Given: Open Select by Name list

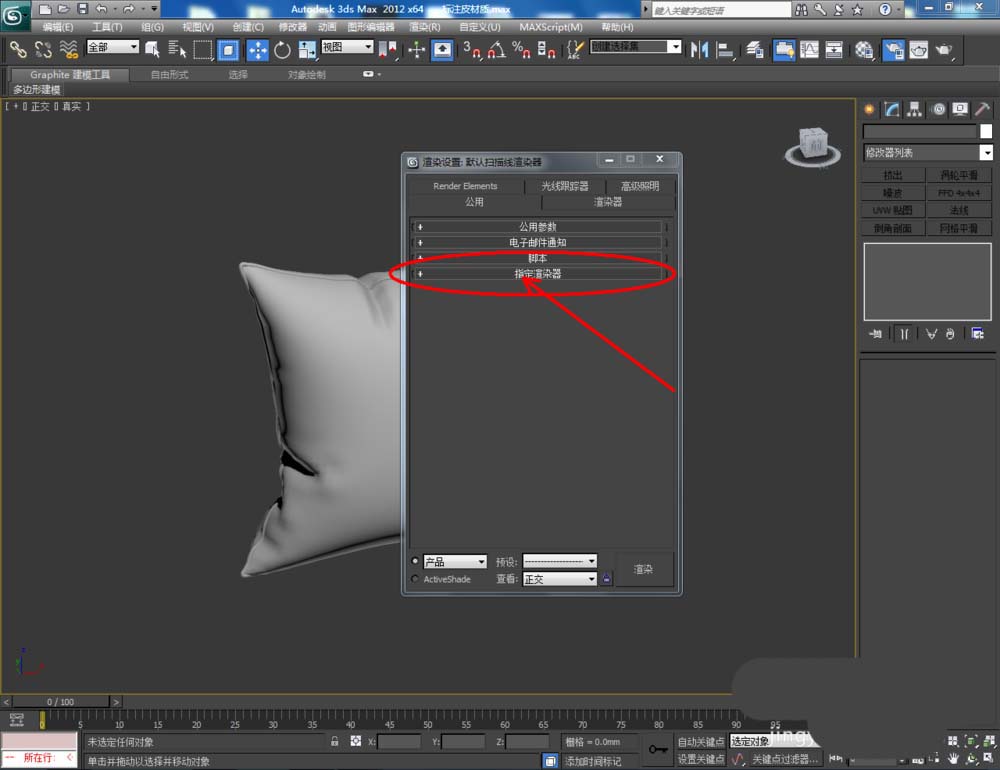Looking at the screenshot, I should click(177, 50).
